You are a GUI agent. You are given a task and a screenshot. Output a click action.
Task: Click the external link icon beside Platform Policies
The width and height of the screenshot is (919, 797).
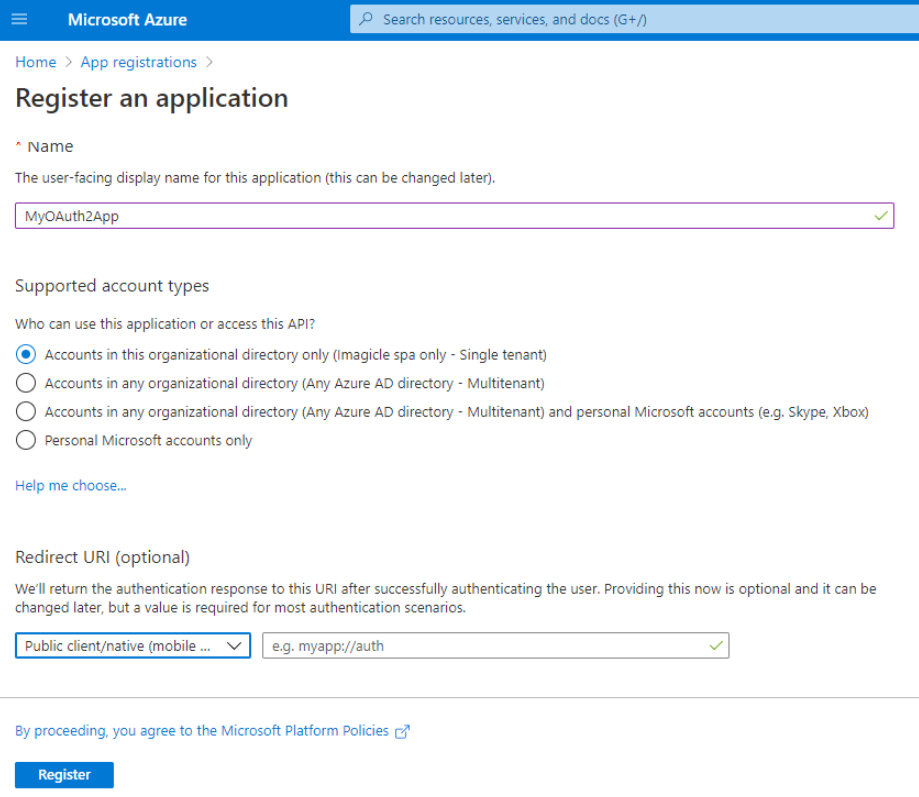coord(401,731)
